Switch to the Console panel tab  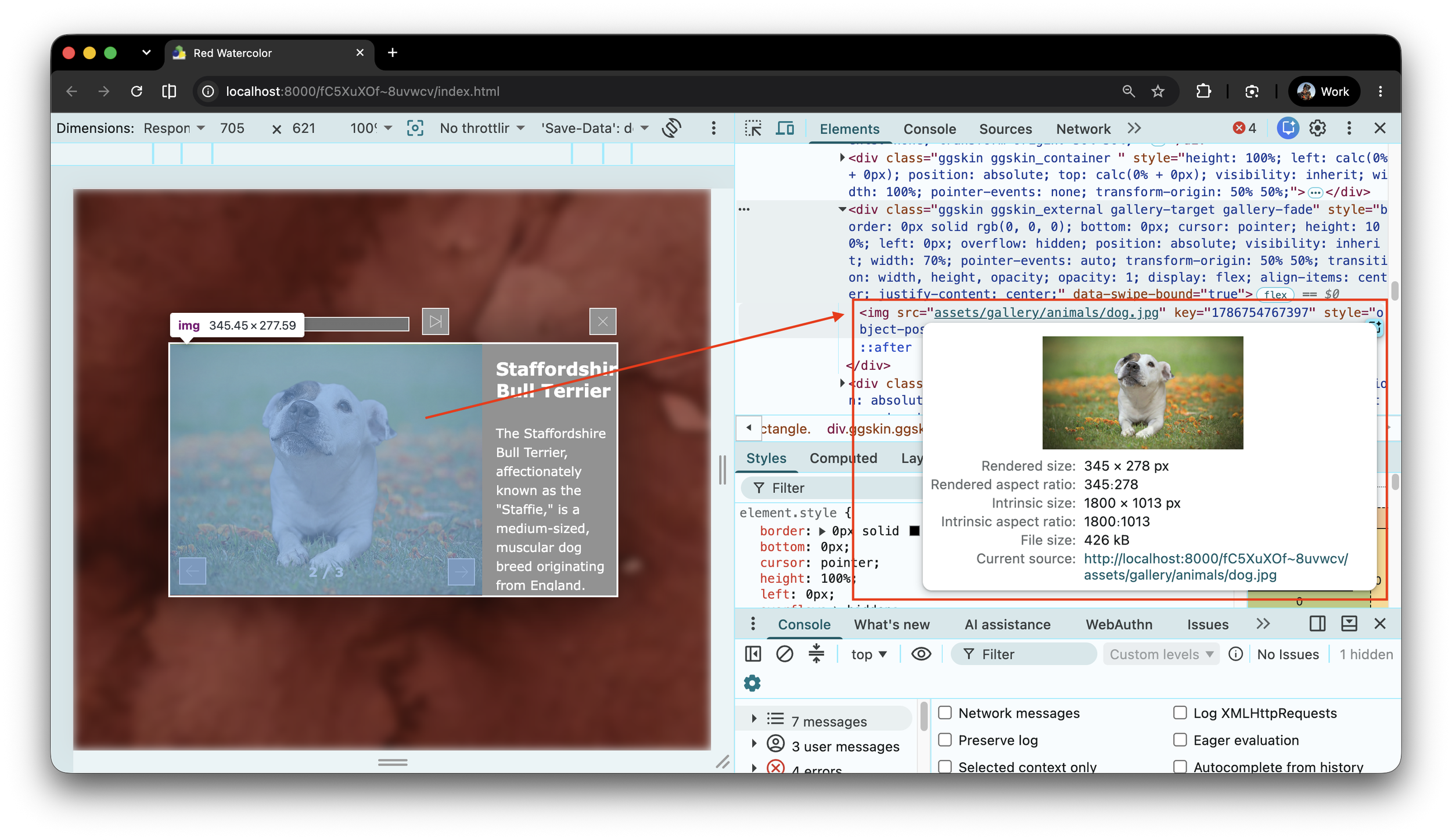coord(929,129)
